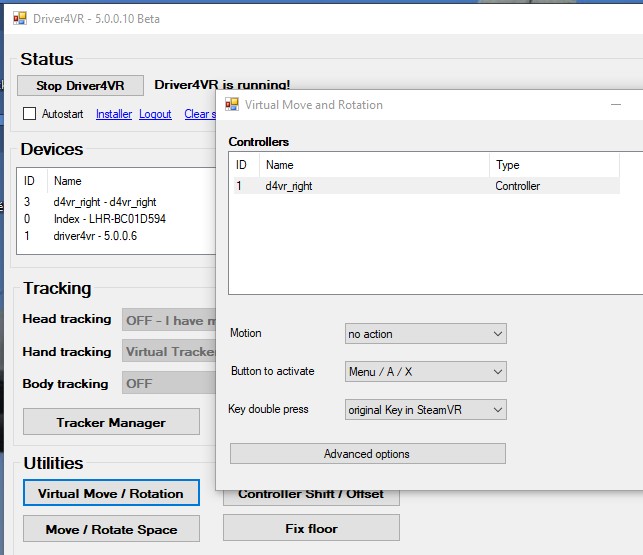Open the Key double press dropdown

[x=426, y=409]
